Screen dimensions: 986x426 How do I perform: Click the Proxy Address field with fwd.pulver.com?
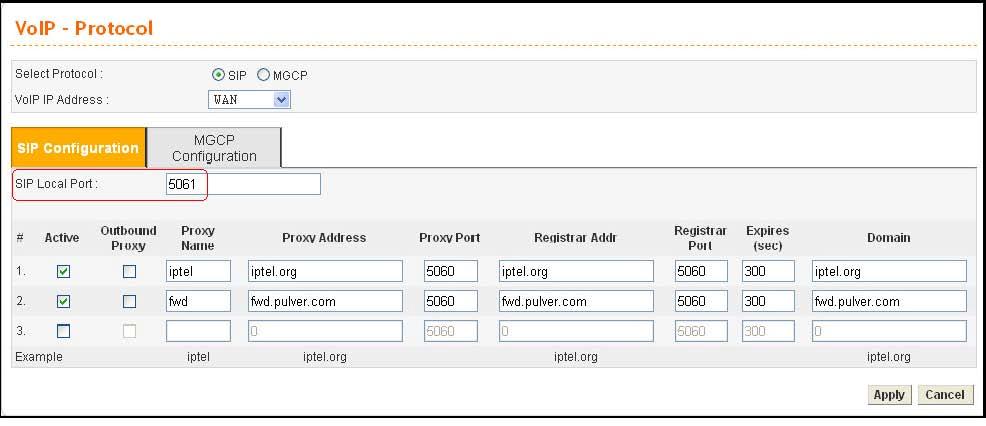click(325, 301)
